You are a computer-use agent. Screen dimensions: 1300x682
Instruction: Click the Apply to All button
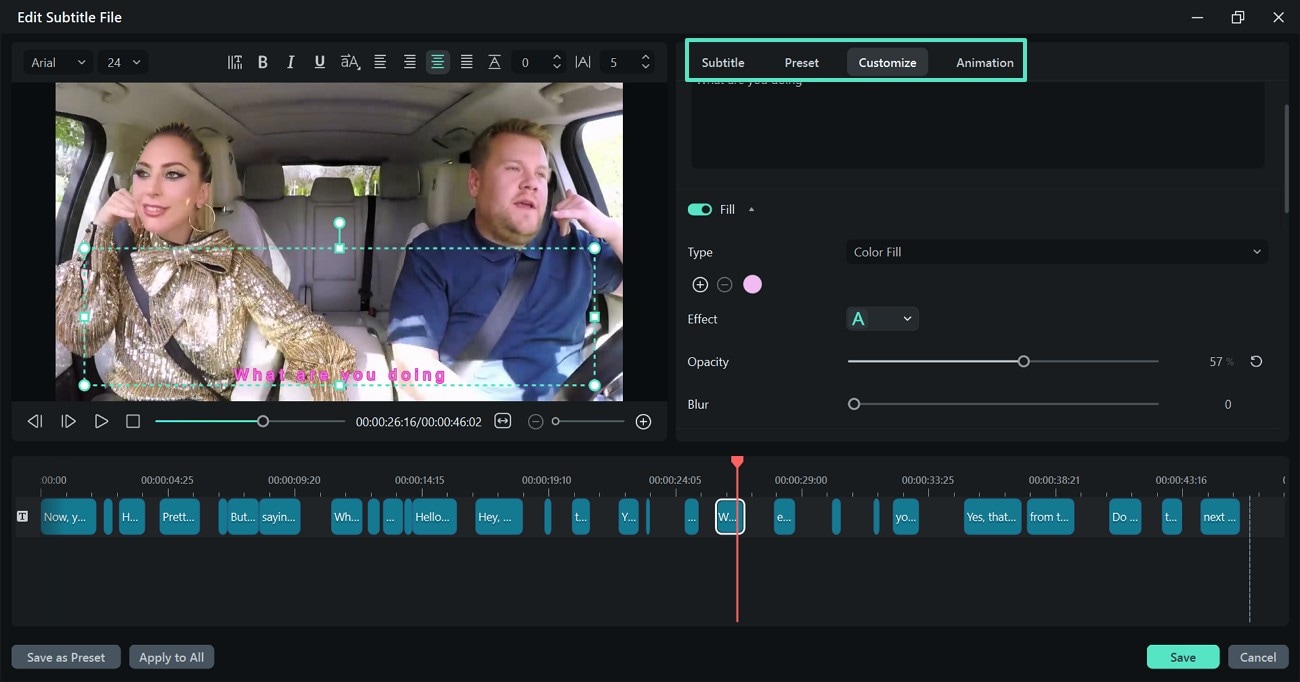point(171,657)
